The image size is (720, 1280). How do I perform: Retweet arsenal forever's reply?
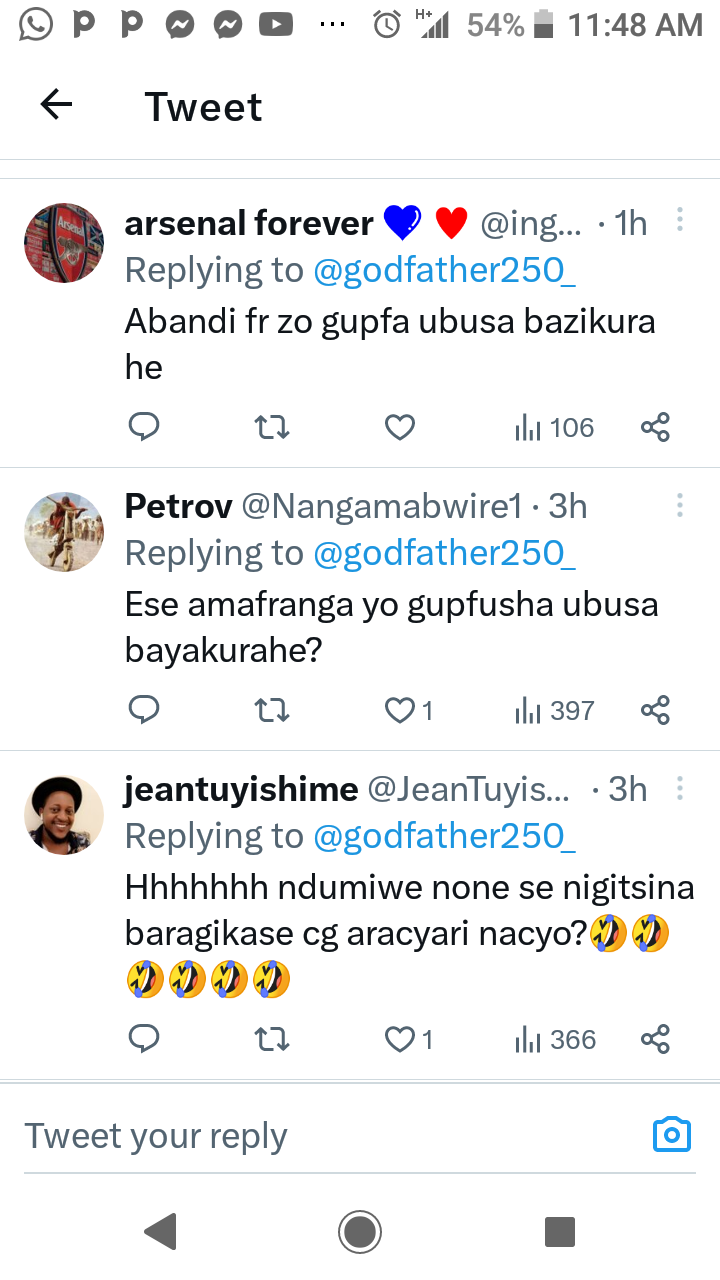pyautogui.click(x=272, y=428)
